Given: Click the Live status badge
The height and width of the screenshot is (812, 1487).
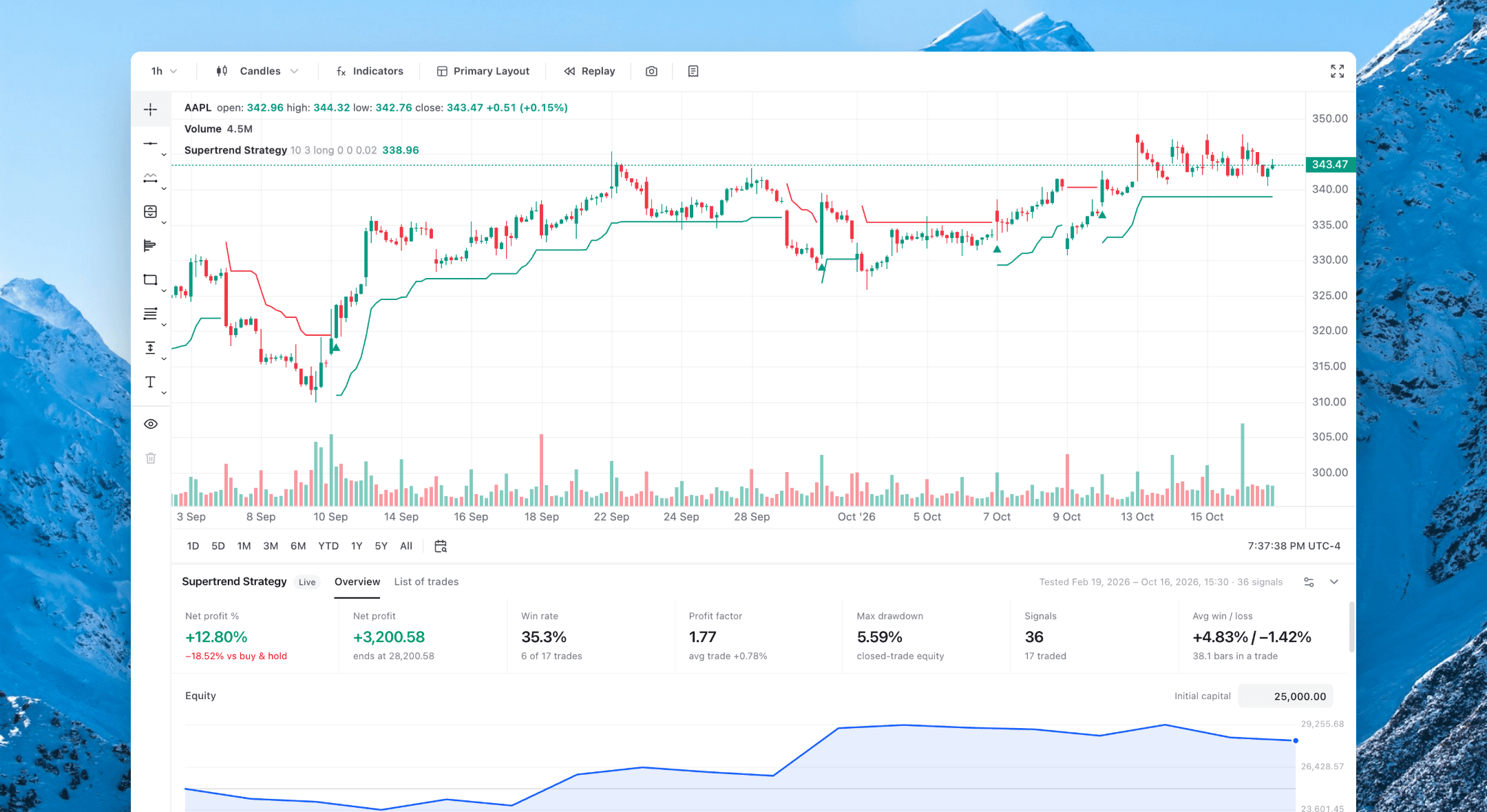Looking at the screenshot, I should click(x=307, y=582).
